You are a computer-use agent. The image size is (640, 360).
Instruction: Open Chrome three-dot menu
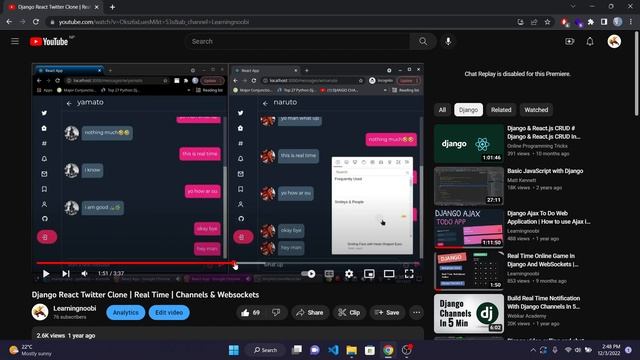coord(631,22)
